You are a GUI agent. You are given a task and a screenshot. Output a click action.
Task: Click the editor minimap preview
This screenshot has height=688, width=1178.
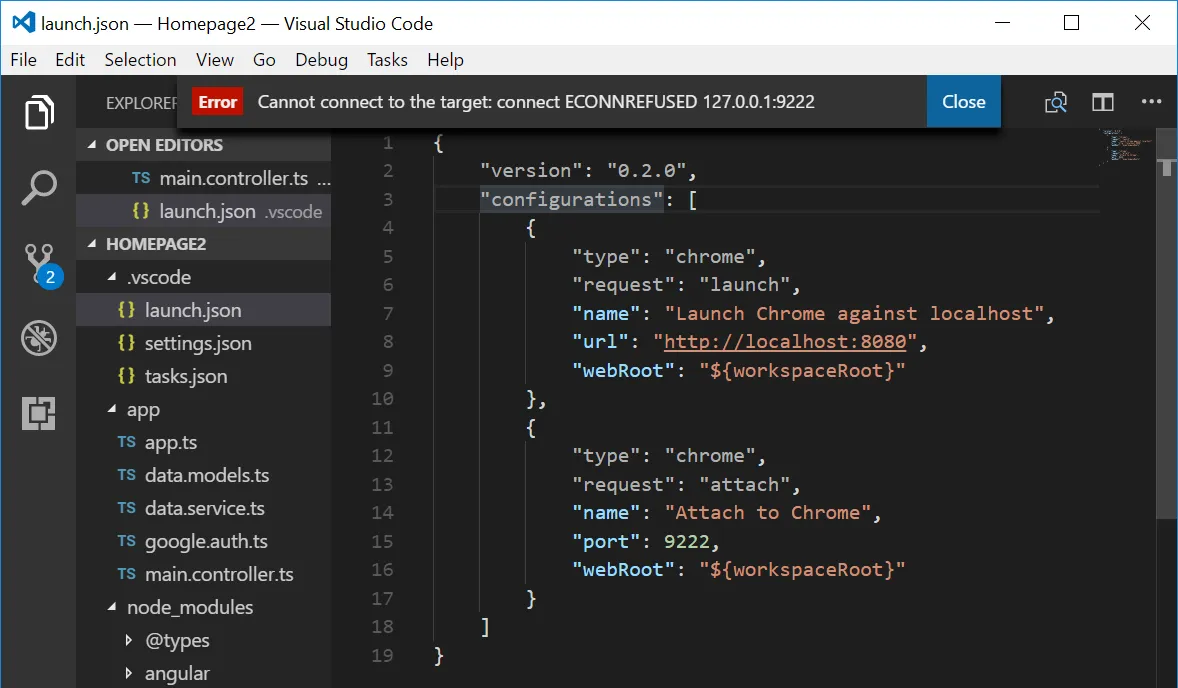1126,146
